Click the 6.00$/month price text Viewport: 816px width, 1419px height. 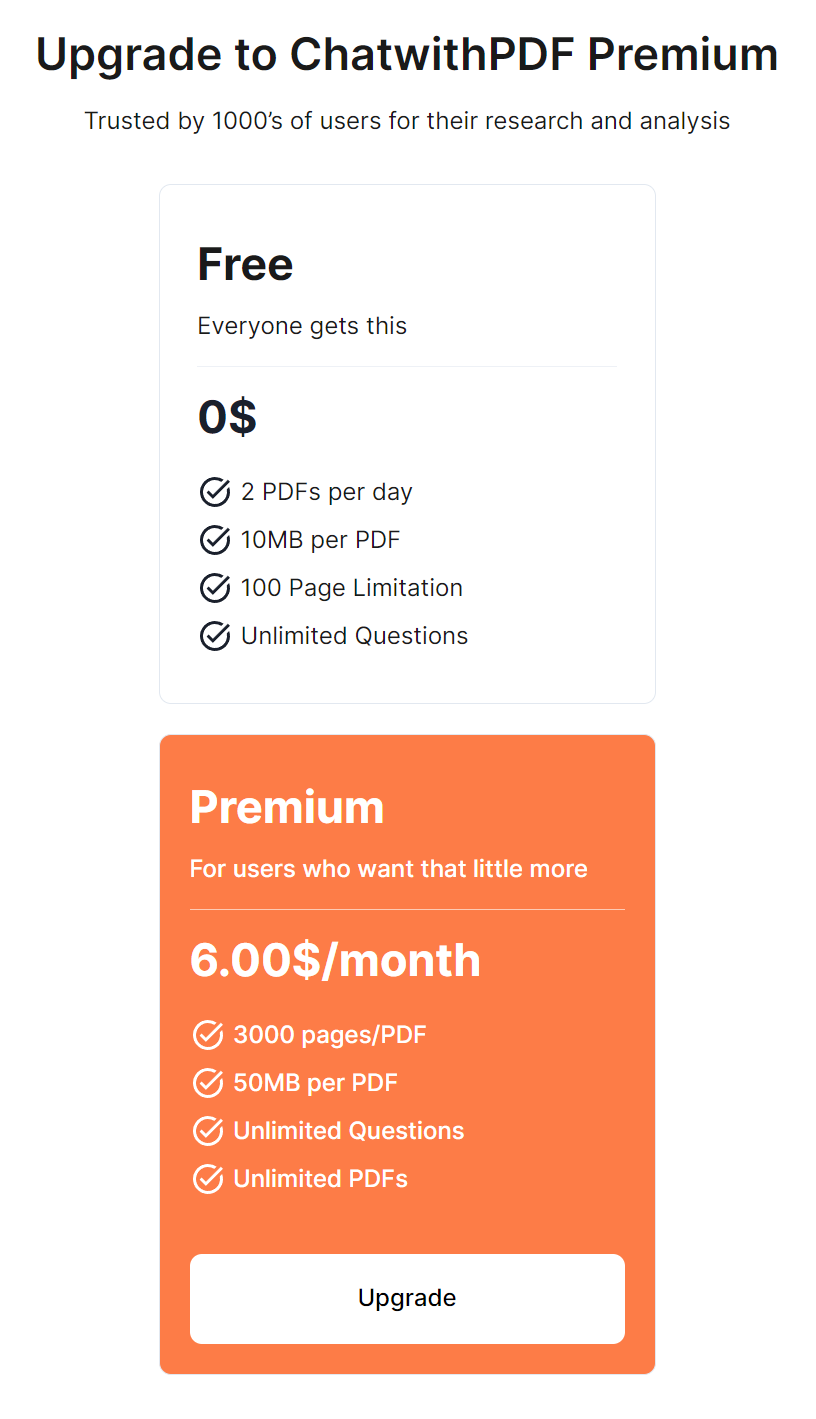coord(335,960)
